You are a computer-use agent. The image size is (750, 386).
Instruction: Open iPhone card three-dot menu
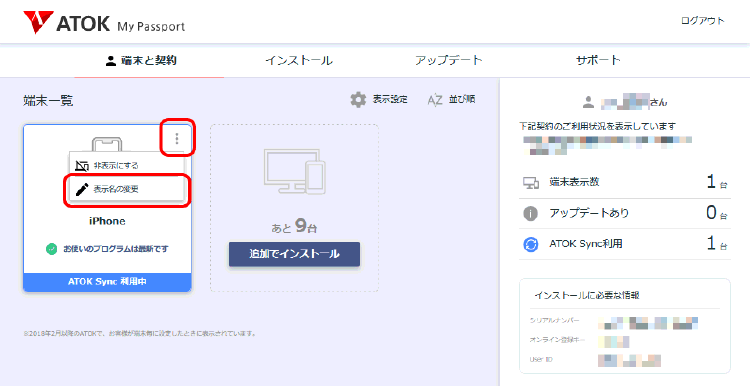pyautogui.click(x=177, y=138)
